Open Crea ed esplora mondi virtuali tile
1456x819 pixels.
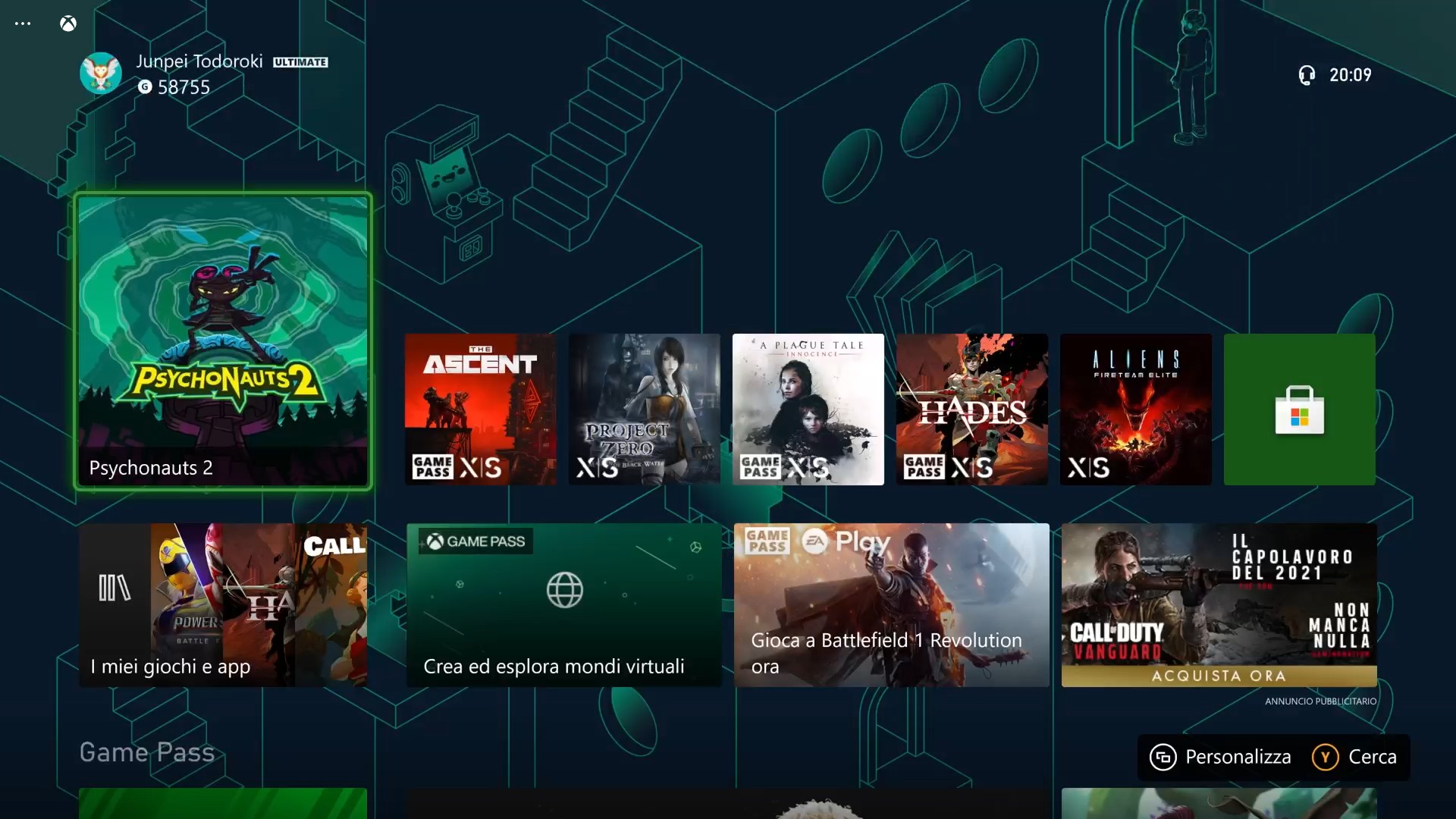coord(564,605)
